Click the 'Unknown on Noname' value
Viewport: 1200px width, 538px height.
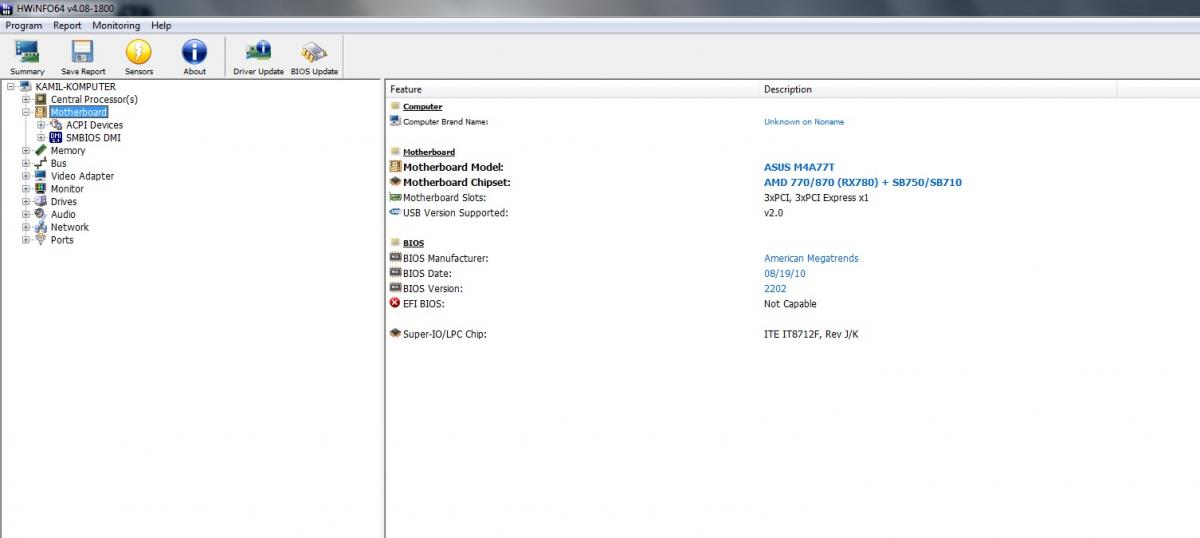tap(804, 122)
